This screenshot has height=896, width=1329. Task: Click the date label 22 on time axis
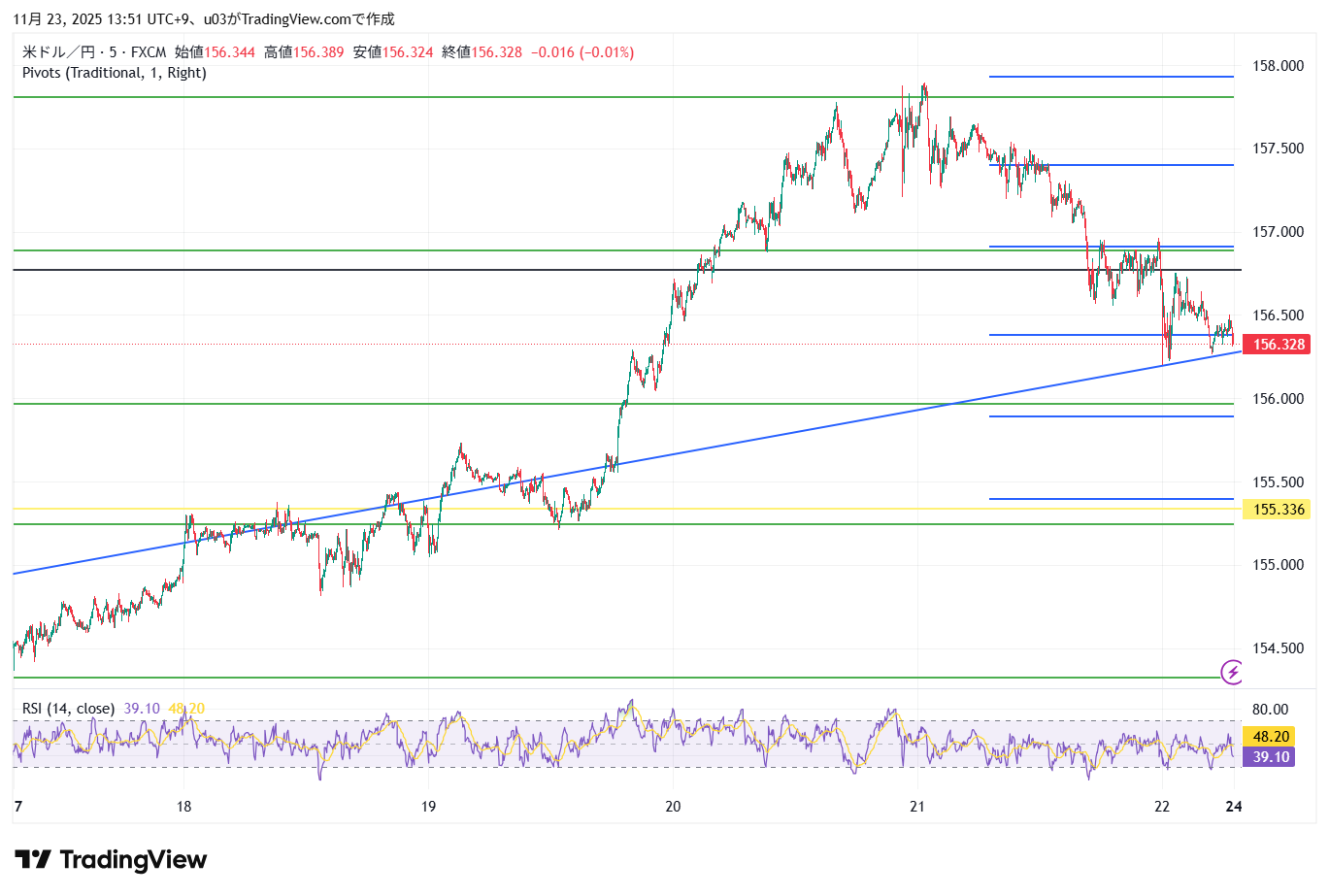click(1162, 806)
